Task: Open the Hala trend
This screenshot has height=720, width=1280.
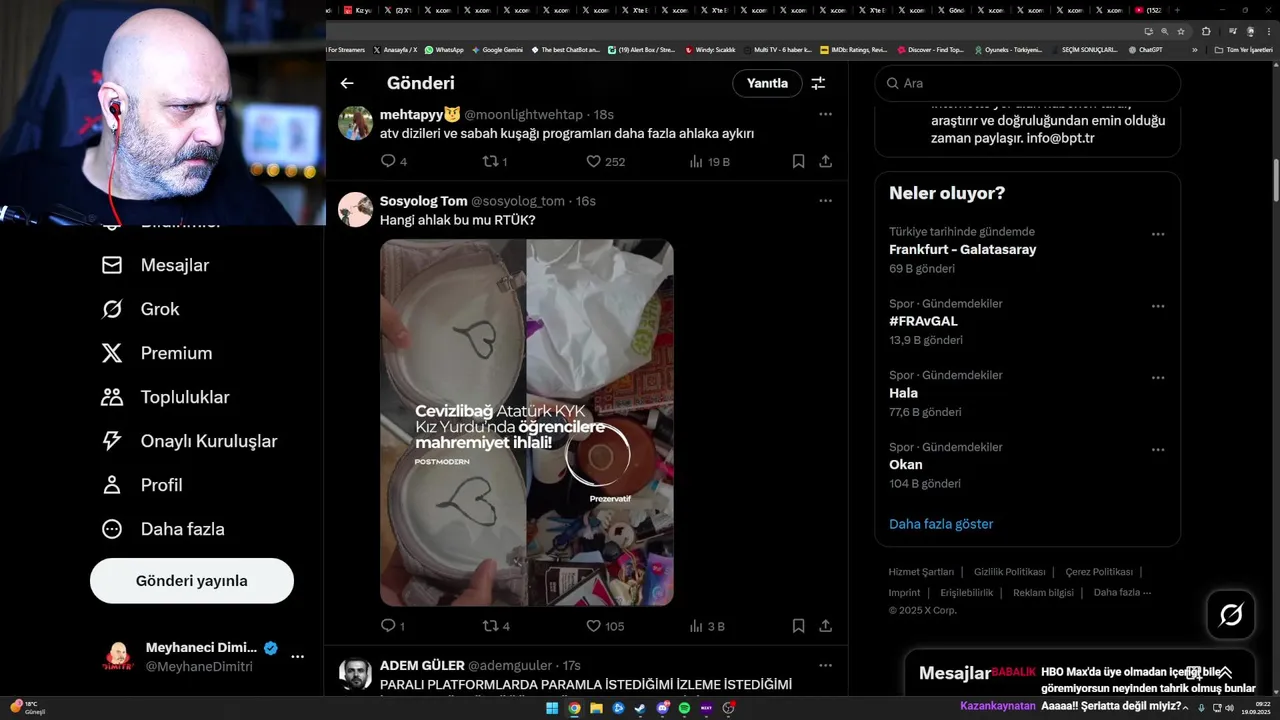Action: click(903, 393)
